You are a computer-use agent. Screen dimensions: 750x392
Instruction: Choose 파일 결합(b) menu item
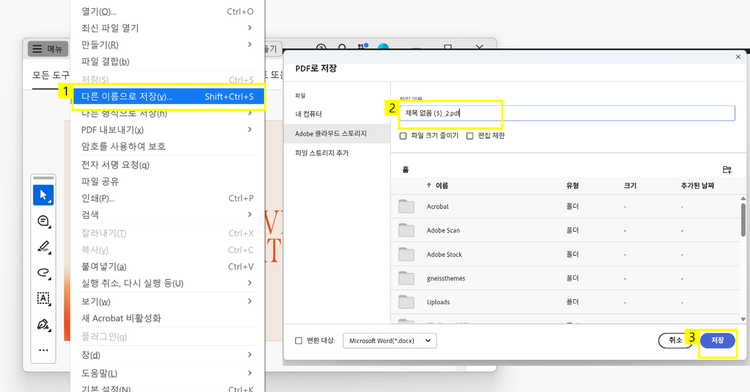coord(167,62)
